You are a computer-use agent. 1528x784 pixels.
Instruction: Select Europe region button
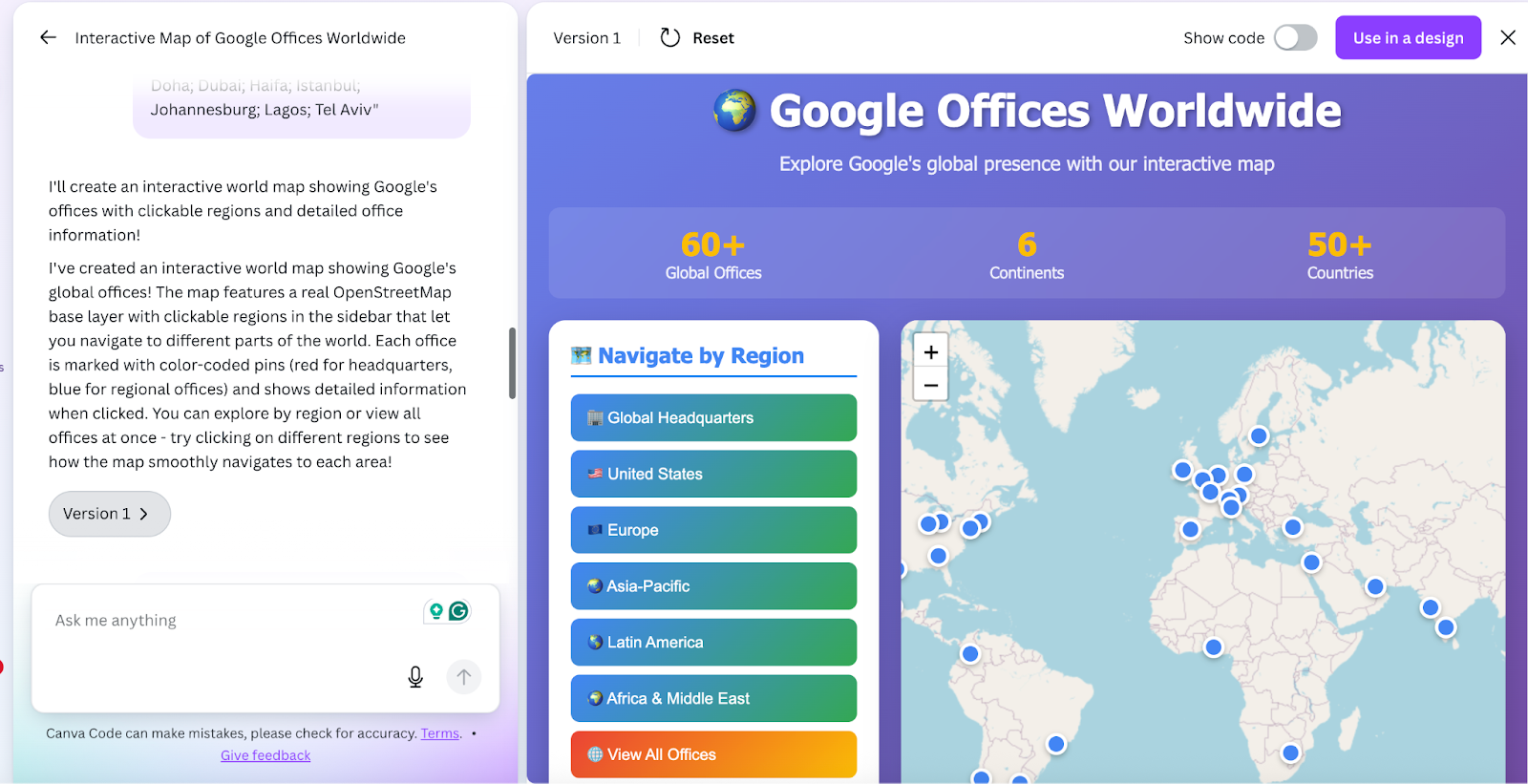[x=713, y=530]
